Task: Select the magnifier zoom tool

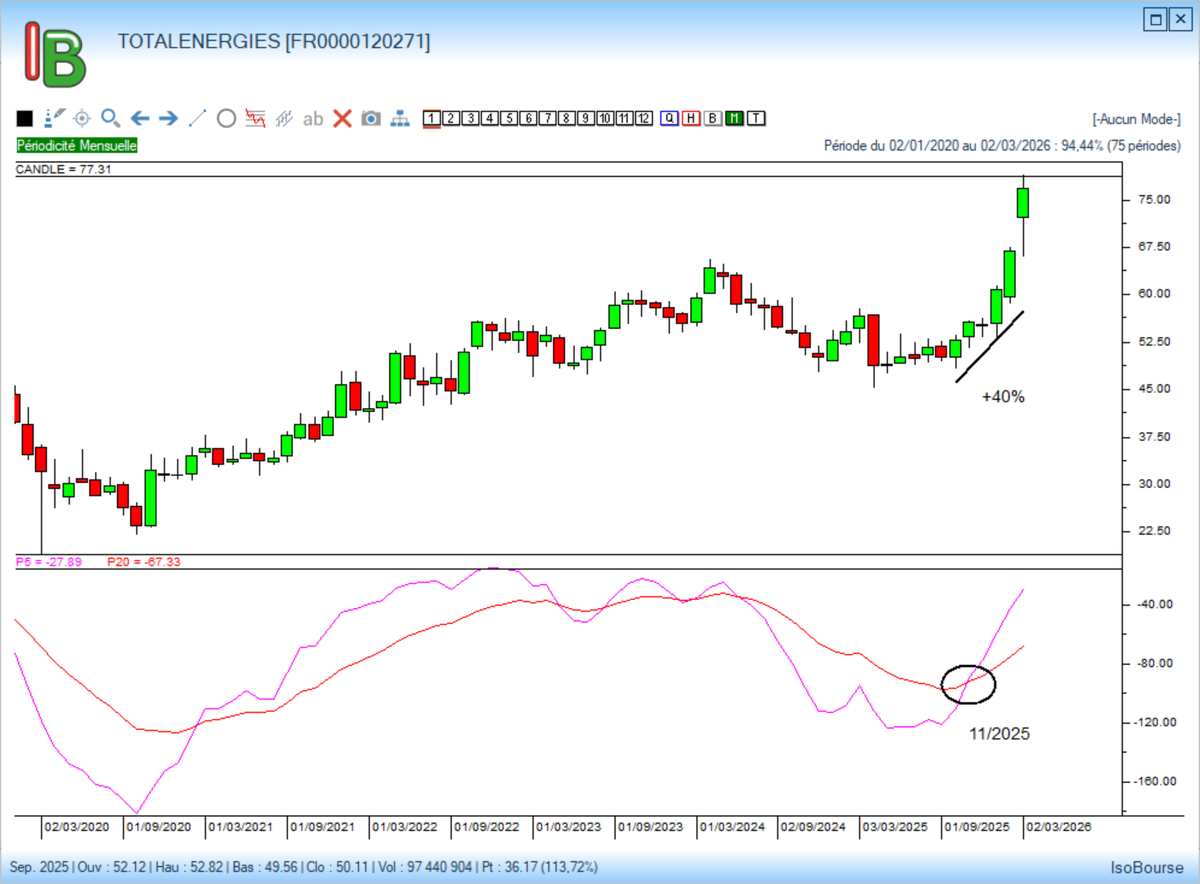Action: [x=110, y=118]
